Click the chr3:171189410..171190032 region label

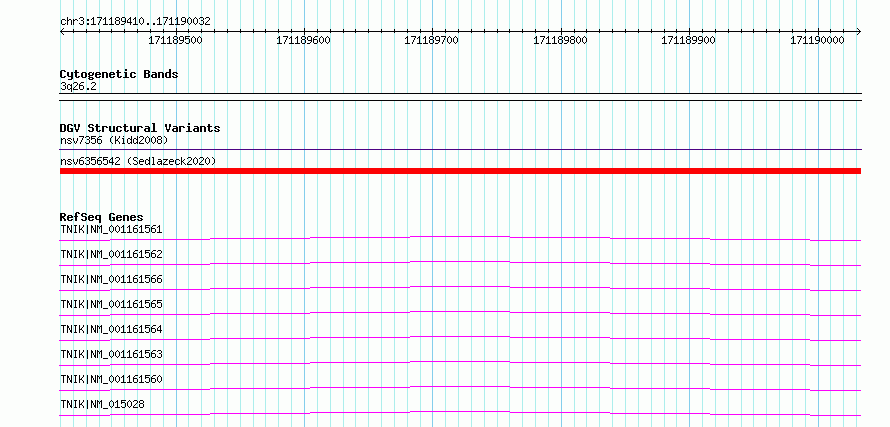(135, 21)
